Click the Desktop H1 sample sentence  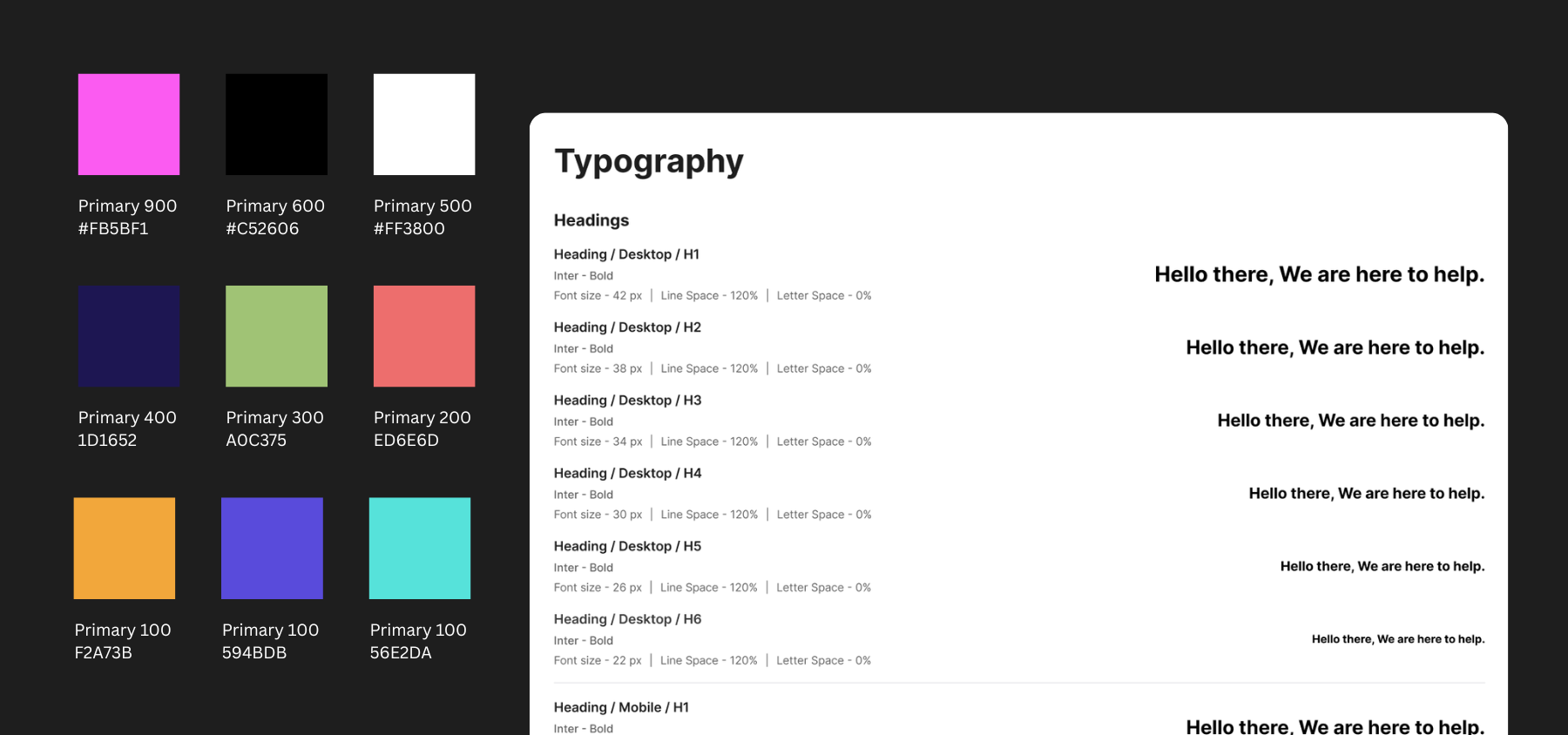point(1320,275)
